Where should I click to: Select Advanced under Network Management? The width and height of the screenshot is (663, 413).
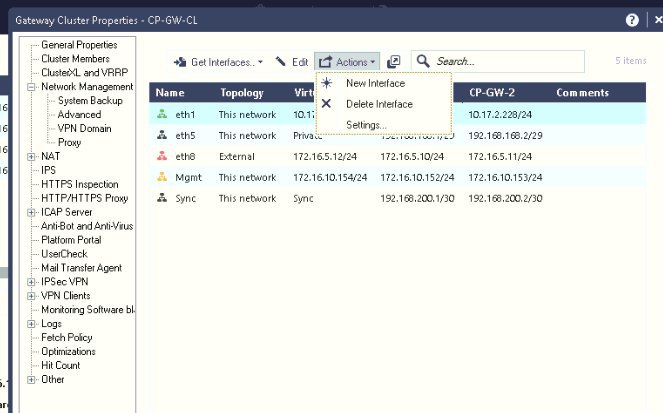tap(79, 115)
